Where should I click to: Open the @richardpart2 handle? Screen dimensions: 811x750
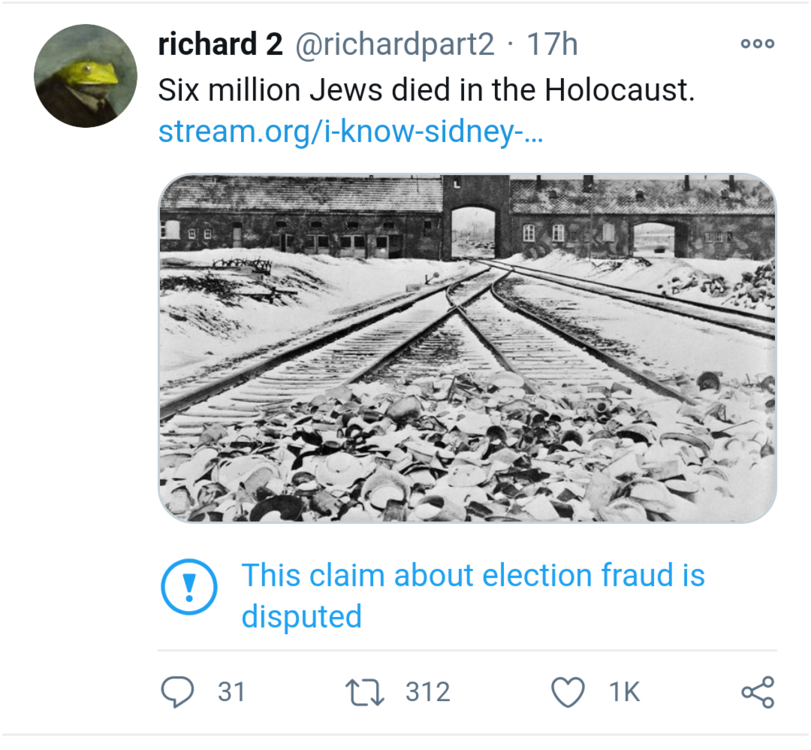[394, 44]
